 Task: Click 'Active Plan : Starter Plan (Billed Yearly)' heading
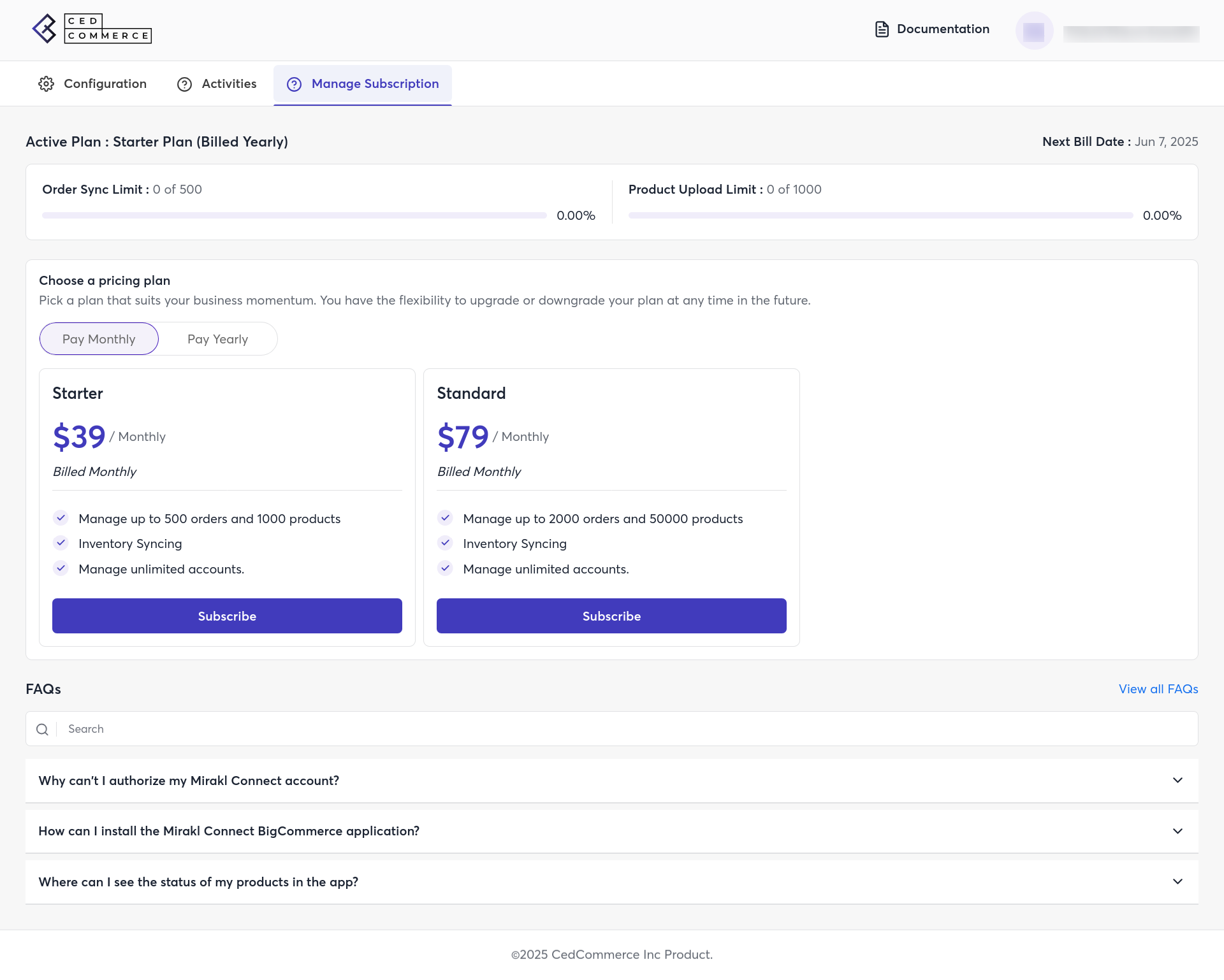pos(157,142)
